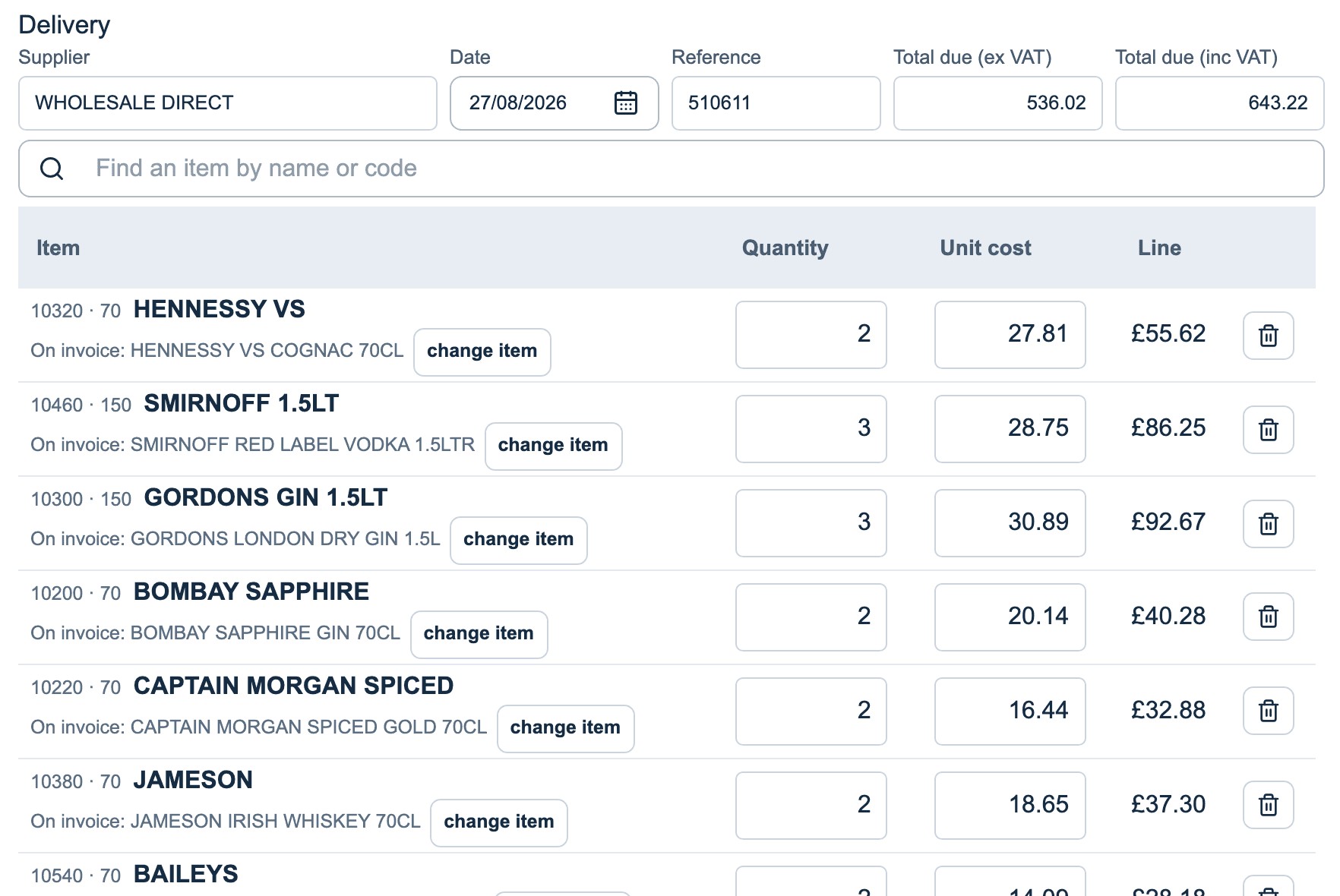This screenshot has width=1340, height=896.
Task: Edit the Reference field 510611
Action: [x=776, y=103]
